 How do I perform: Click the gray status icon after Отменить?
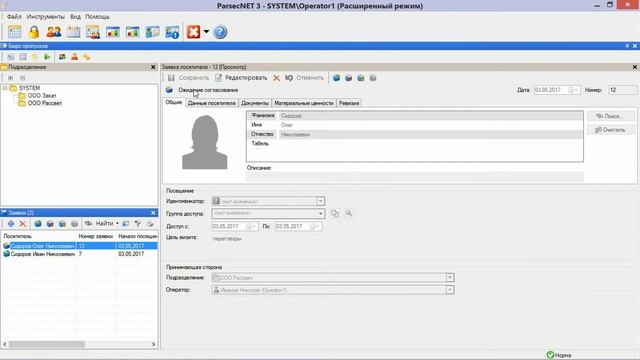[x=373, y=78]
